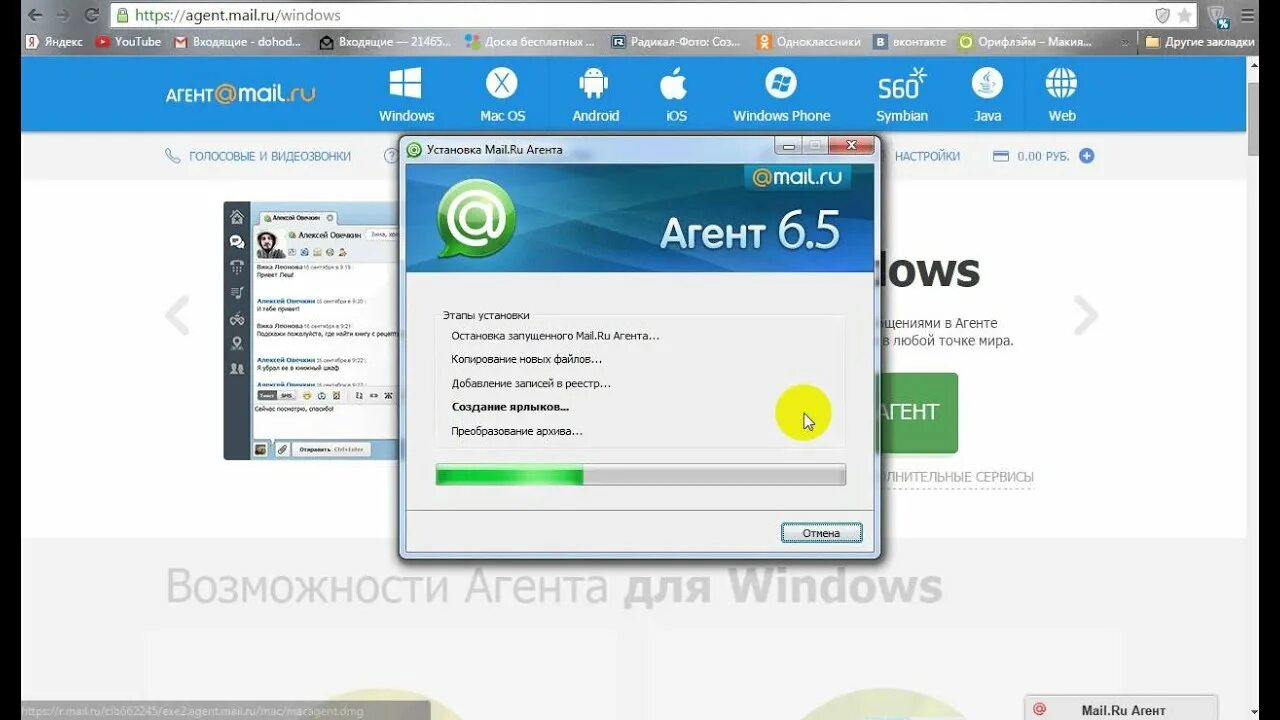Open Другие закладки folder
The image size is (1280, 720).
1200,42
